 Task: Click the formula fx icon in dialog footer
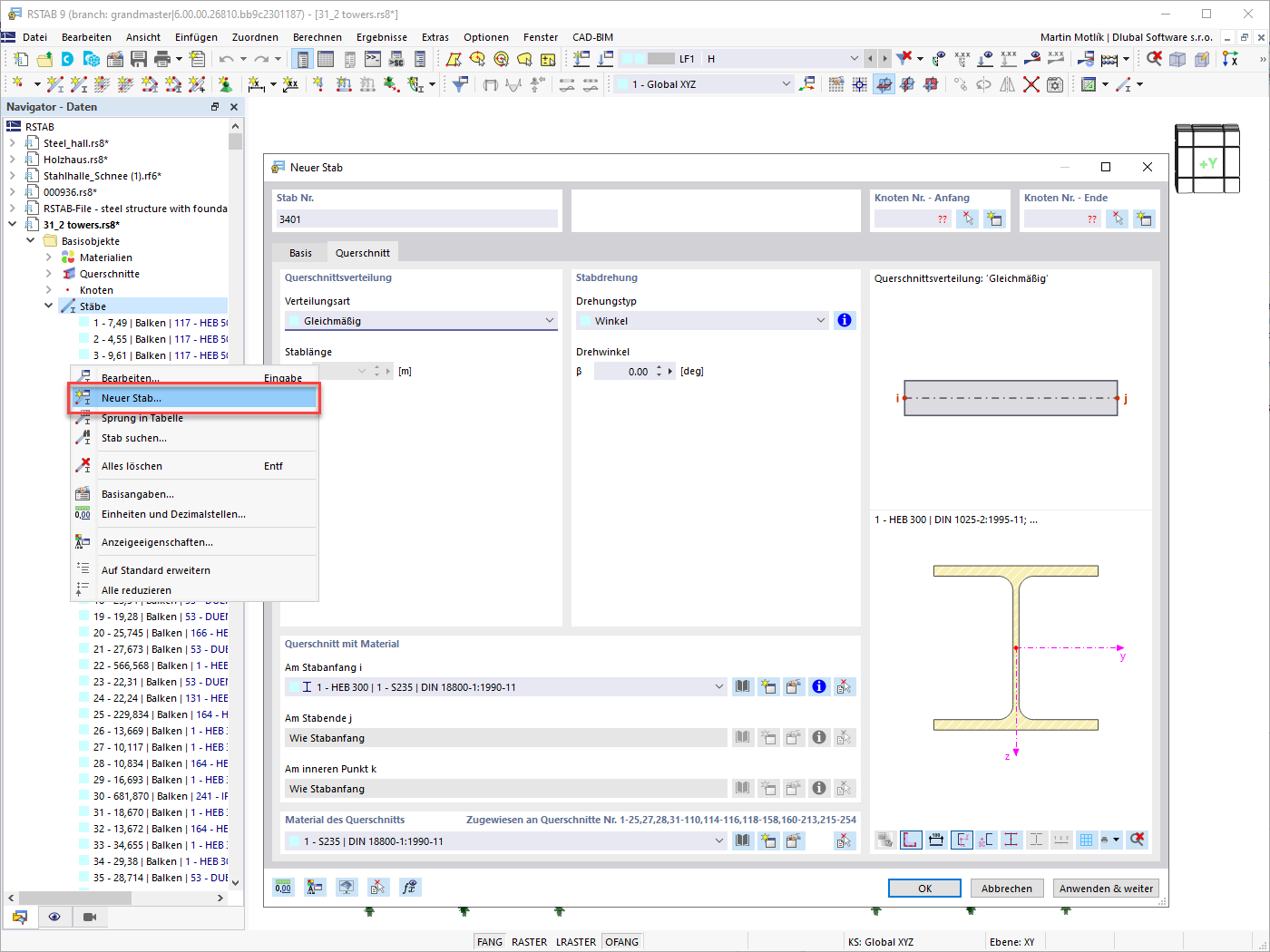pyautogui.click(x=410, y=888)
